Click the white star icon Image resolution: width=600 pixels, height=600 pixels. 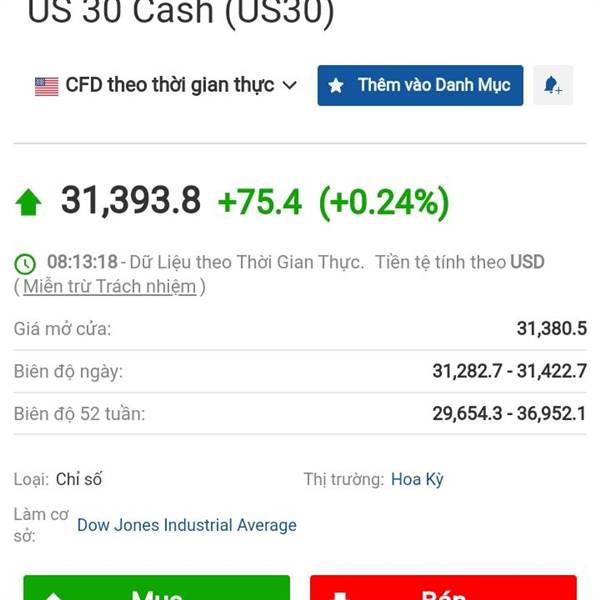coord(336,85)
